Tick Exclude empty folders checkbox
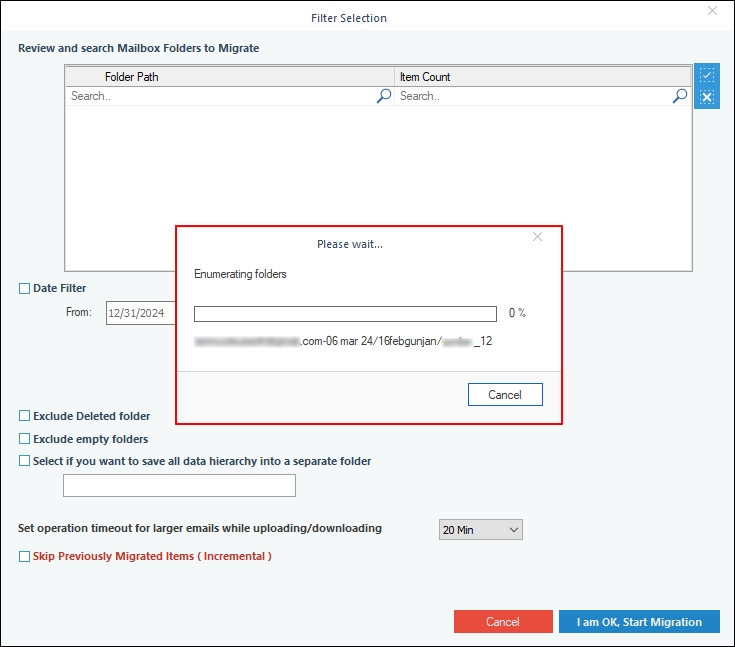735x647 pixels. tap(24, 439)
